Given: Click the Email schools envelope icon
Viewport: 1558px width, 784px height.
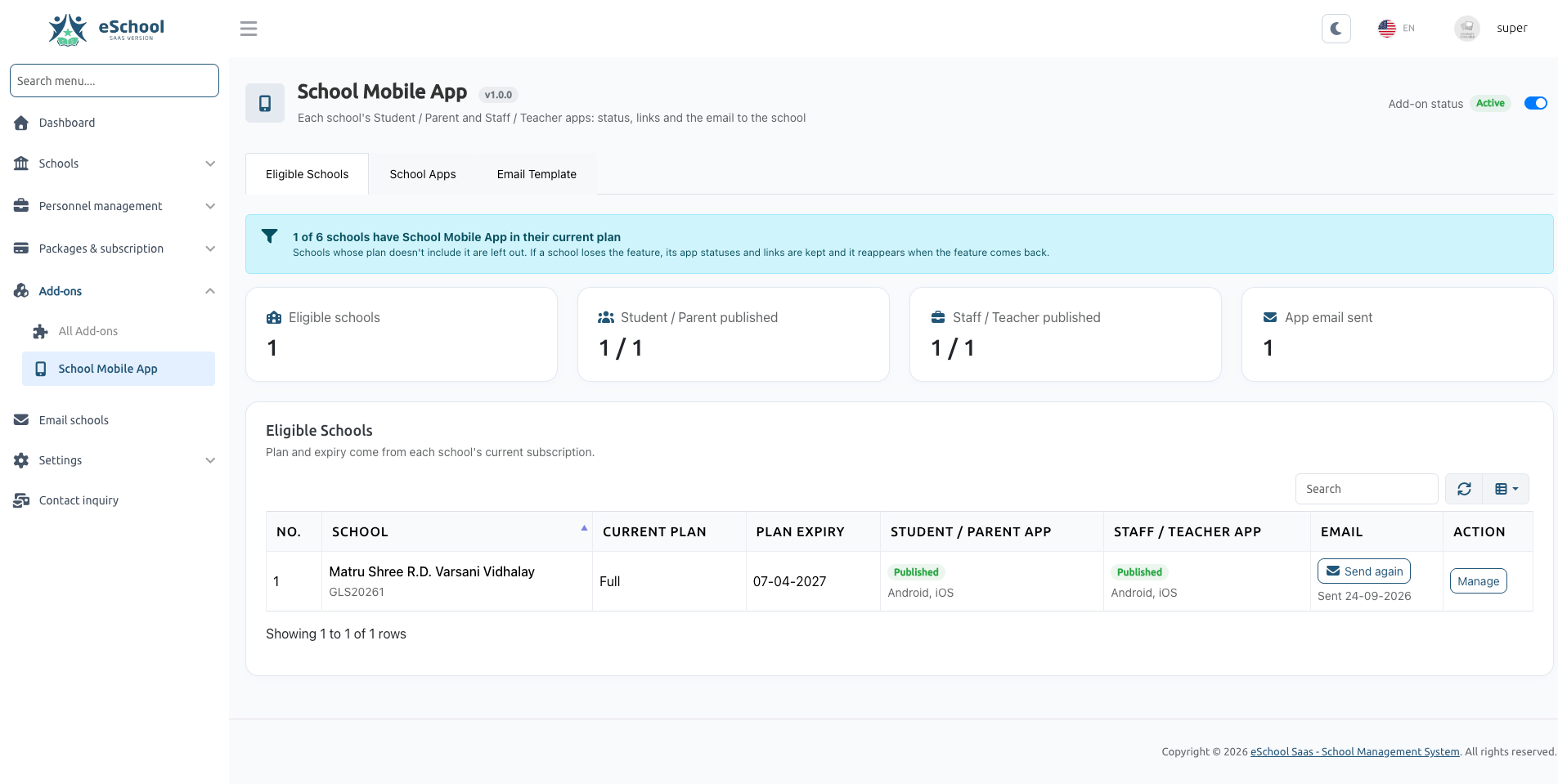Looking at the screenshot, I should 21,420.
